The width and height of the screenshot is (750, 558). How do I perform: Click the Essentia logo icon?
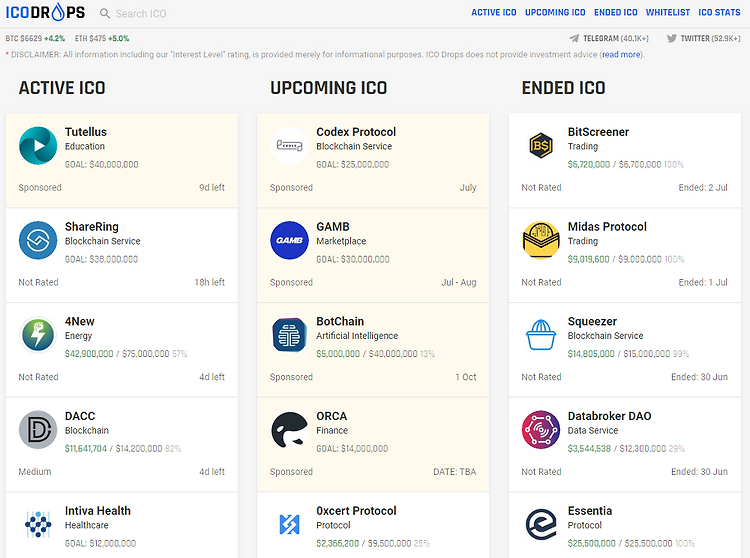pyautogui.click(x=541, y=524)
